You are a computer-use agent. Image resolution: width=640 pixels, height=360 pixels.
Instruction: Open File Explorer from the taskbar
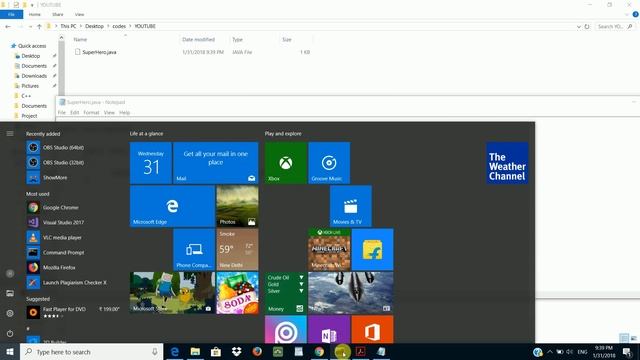tap(195, 352)
